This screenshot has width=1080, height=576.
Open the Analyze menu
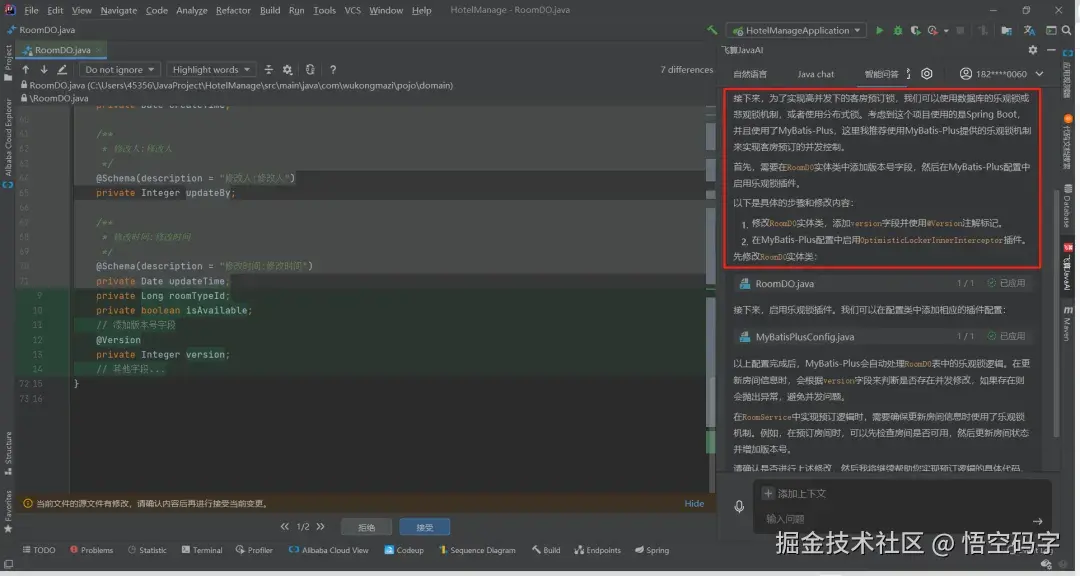coord(191,10)
